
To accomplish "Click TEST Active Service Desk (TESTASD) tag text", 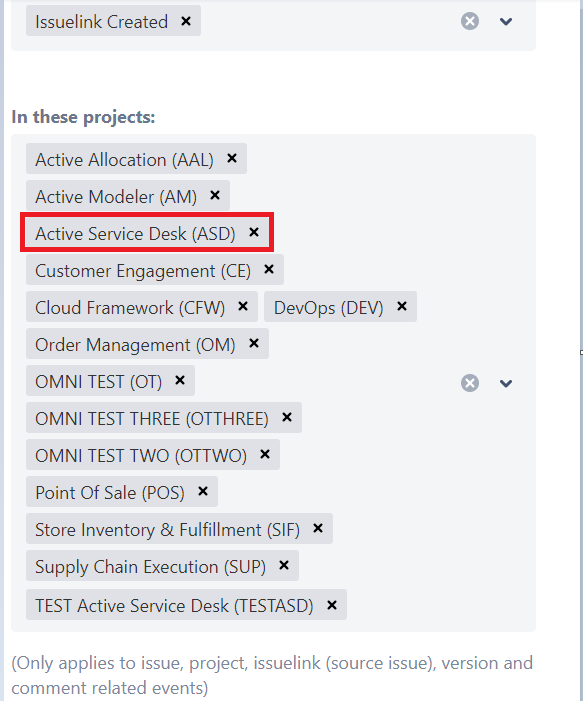I will (174, 606).
